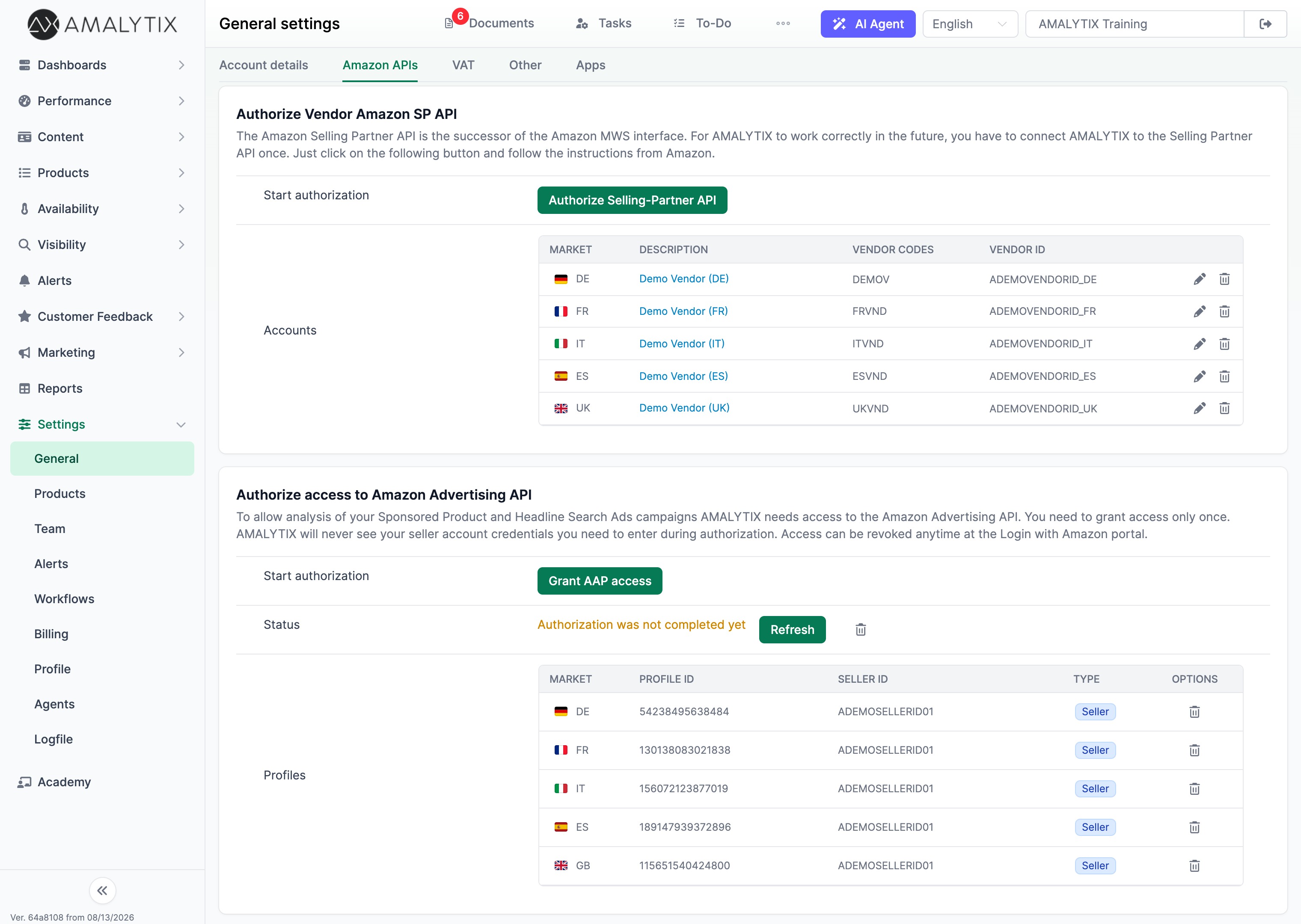The width and height of the screenshot is (1301, 924).
Task: Open the more options ellipsis menu
Action: (783, 24)
